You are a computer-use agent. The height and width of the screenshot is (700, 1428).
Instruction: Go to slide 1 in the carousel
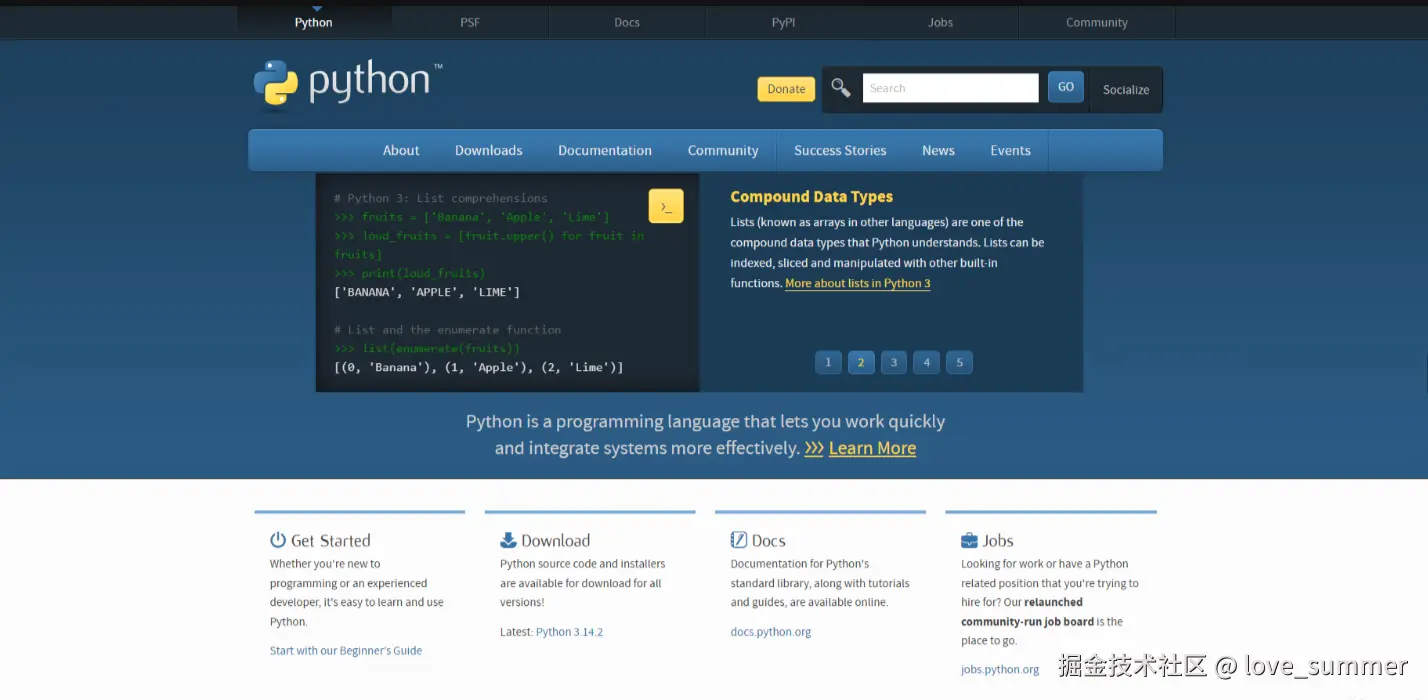click(828, 362)
